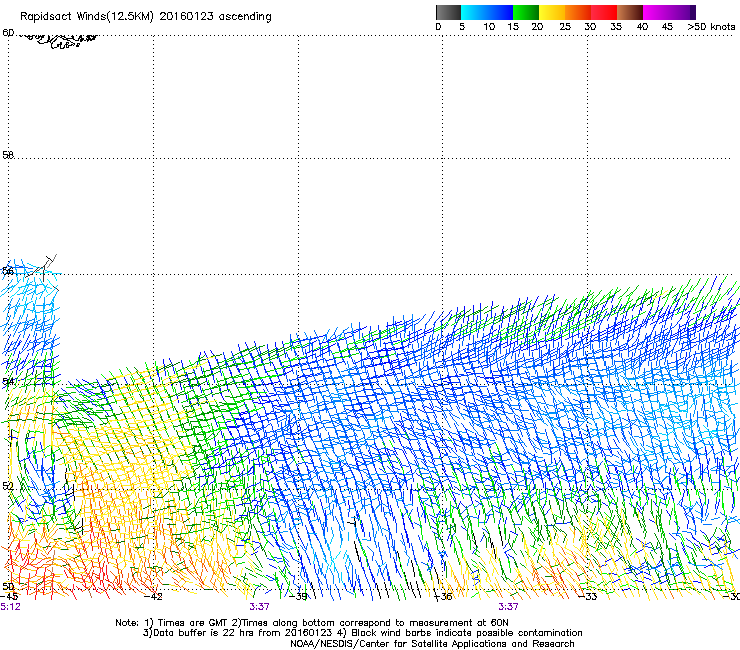740x650 pixels.
Task: Click the '25' legend scale label
Action: [x=565, y=27]
